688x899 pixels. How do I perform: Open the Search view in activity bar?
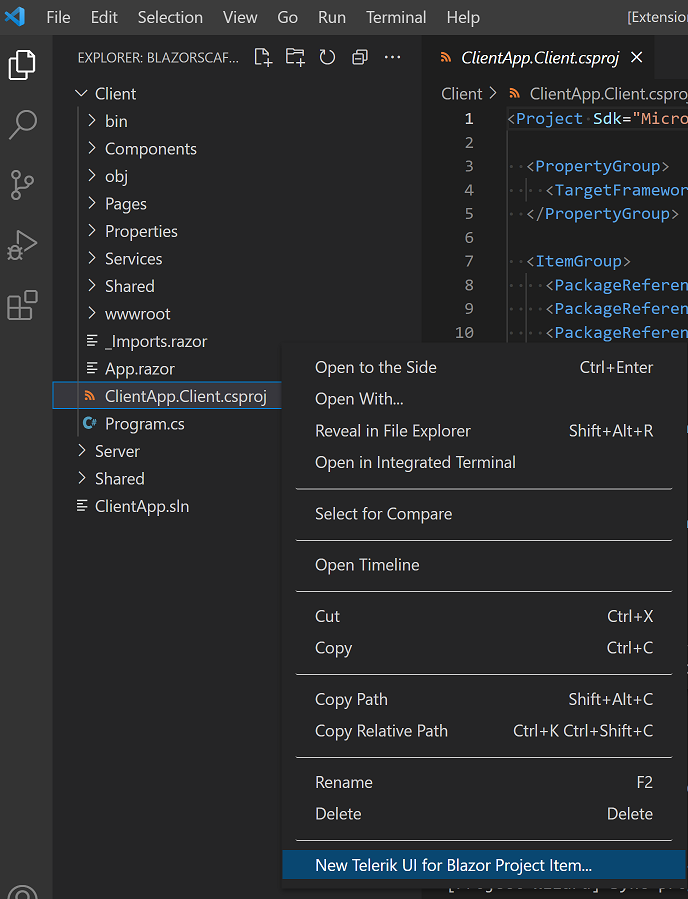click(x=22, y=125)
